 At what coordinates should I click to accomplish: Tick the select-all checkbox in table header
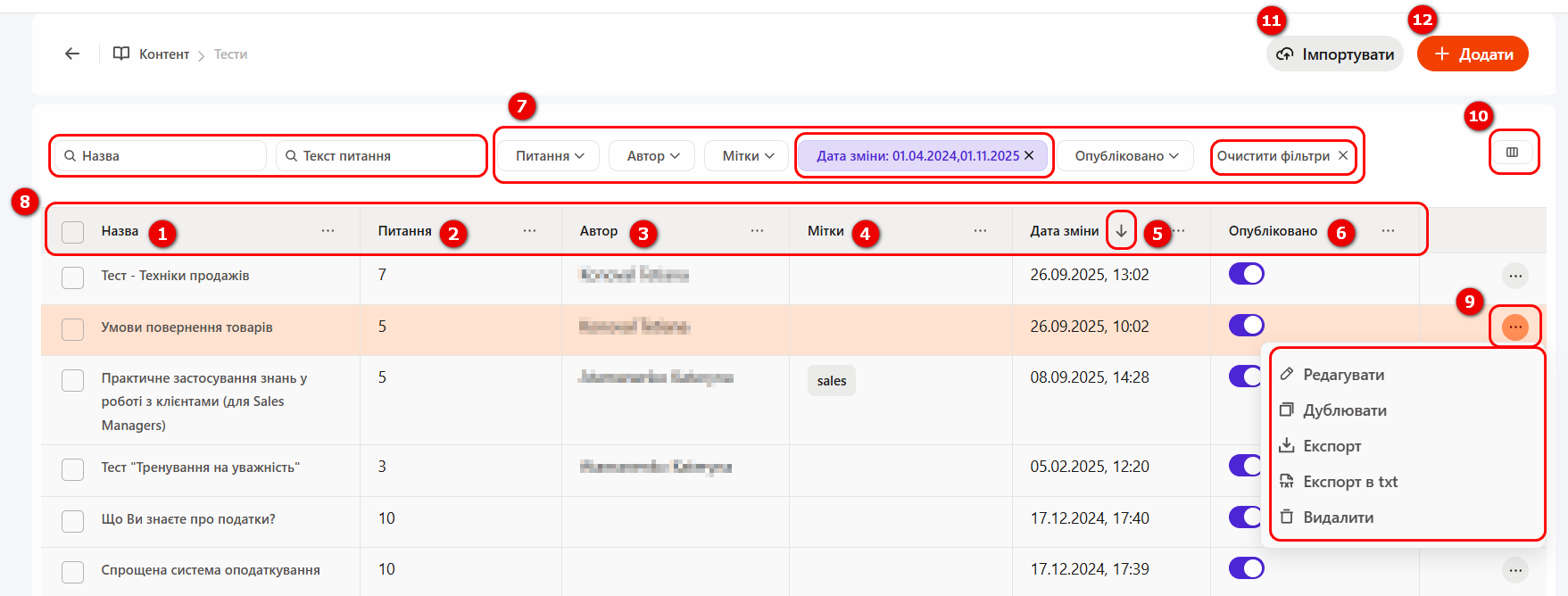click(x=72, y=232)
